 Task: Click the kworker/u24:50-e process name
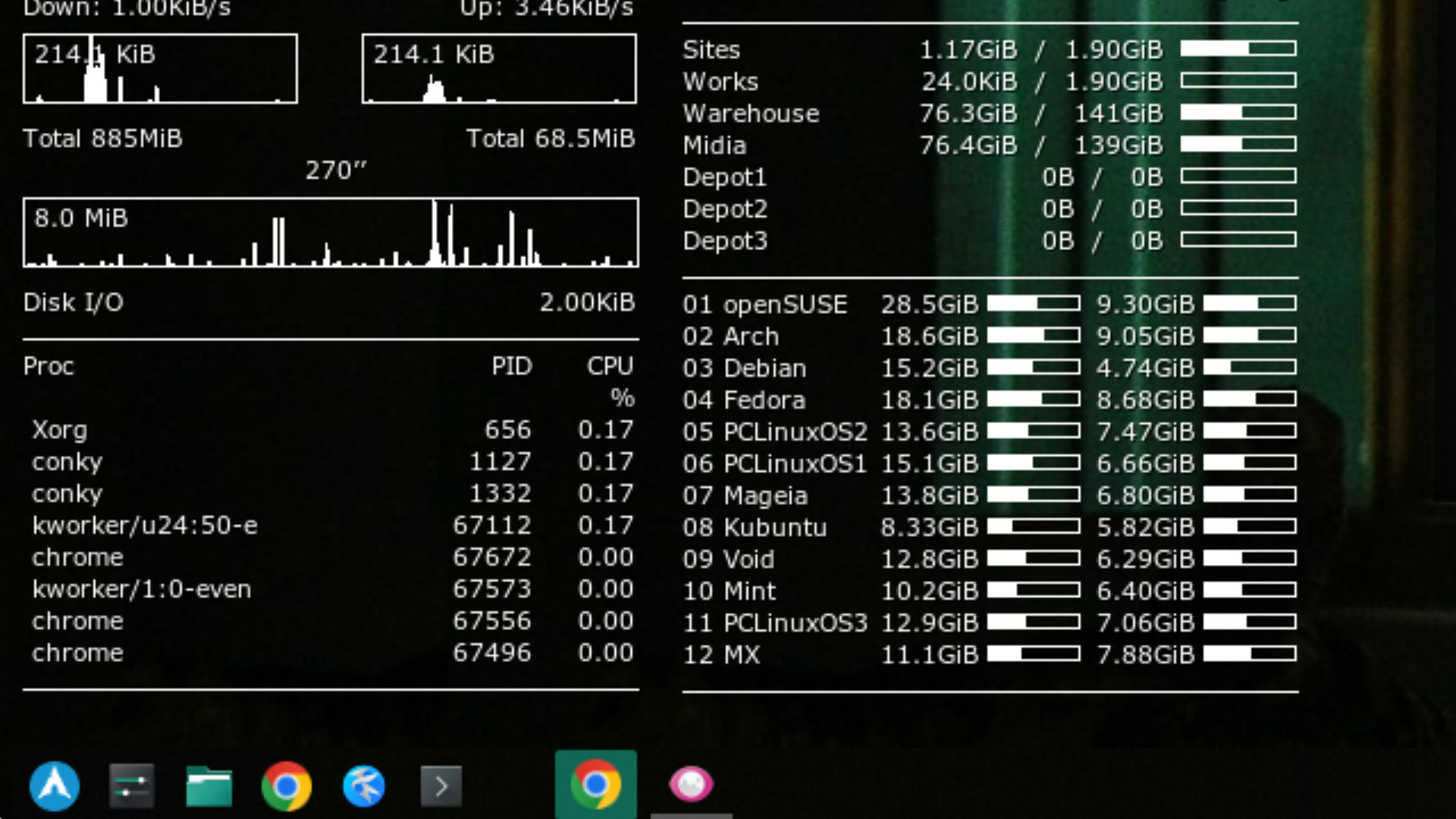click(x=145, y=526)
